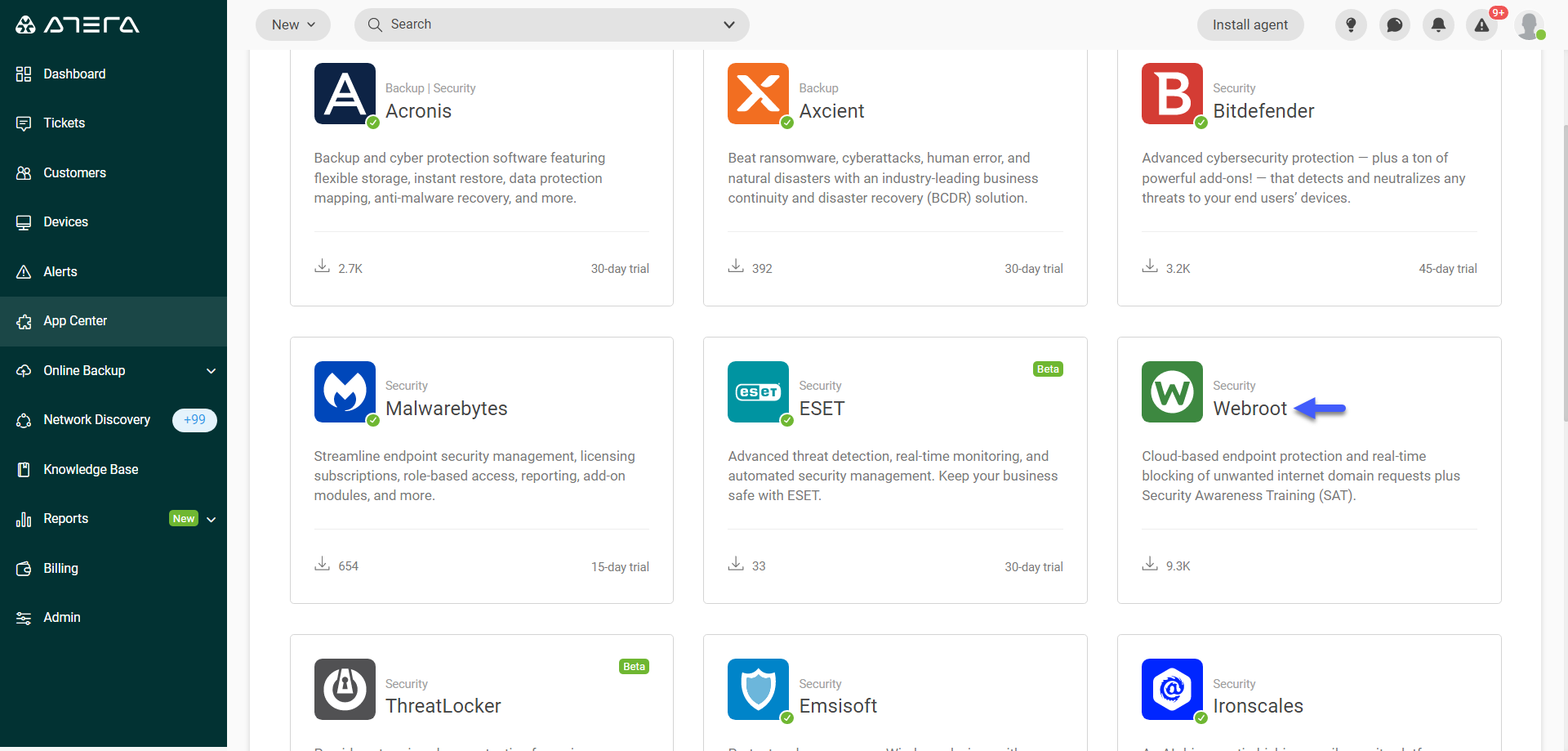Viewport: 1568px width, 751px height.
Task: Click the Emsisoft title
Action: click(838, 706)
